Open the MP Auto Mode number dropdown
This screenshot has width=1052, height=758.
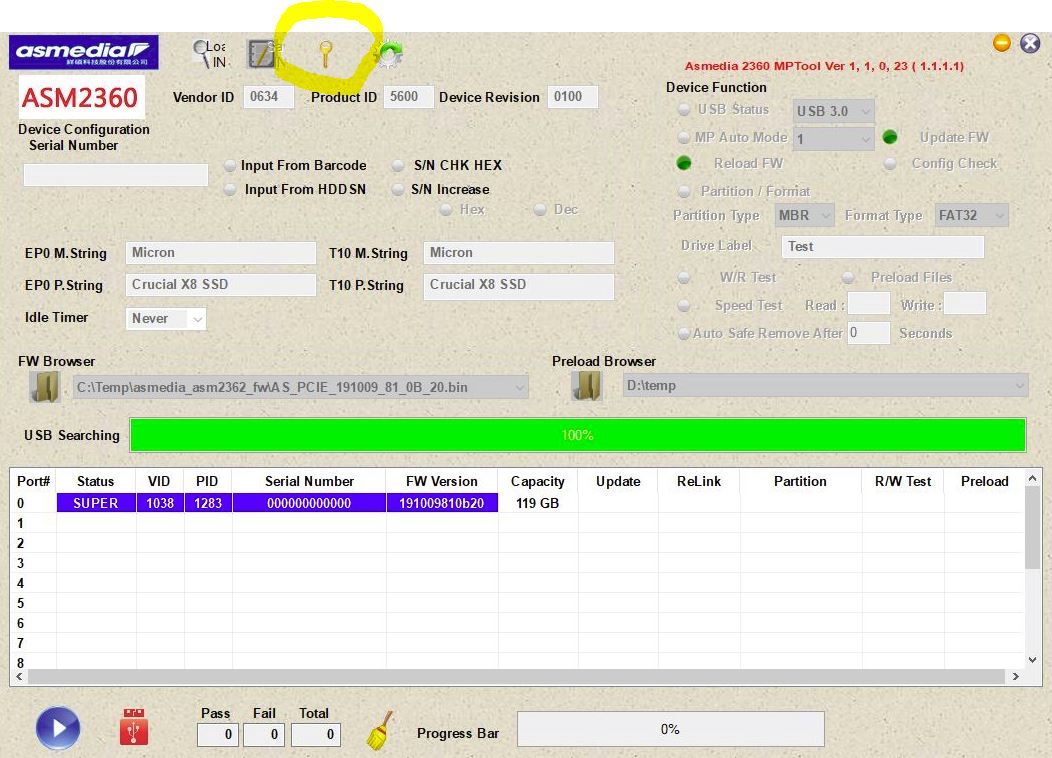(x=833, y=140)
